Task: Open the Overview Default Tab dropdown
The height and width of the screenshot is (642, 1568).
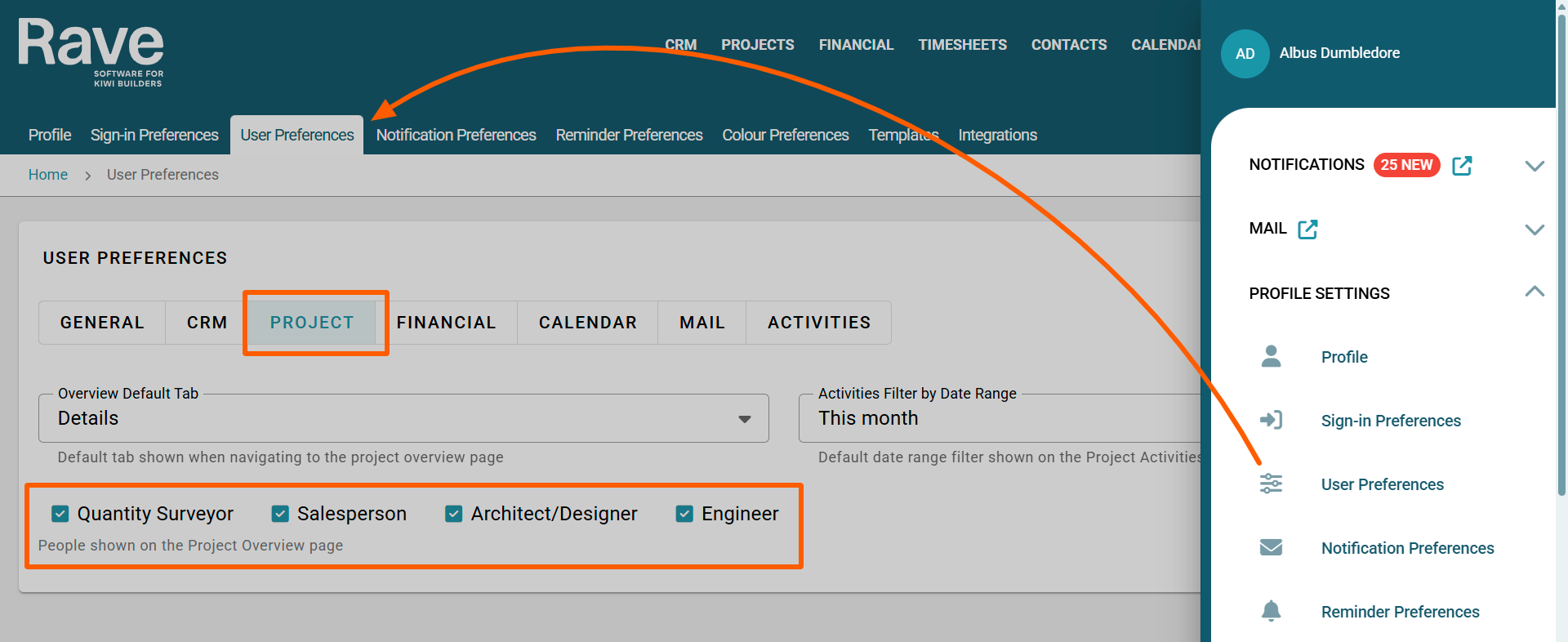Action: click(403, 418)
